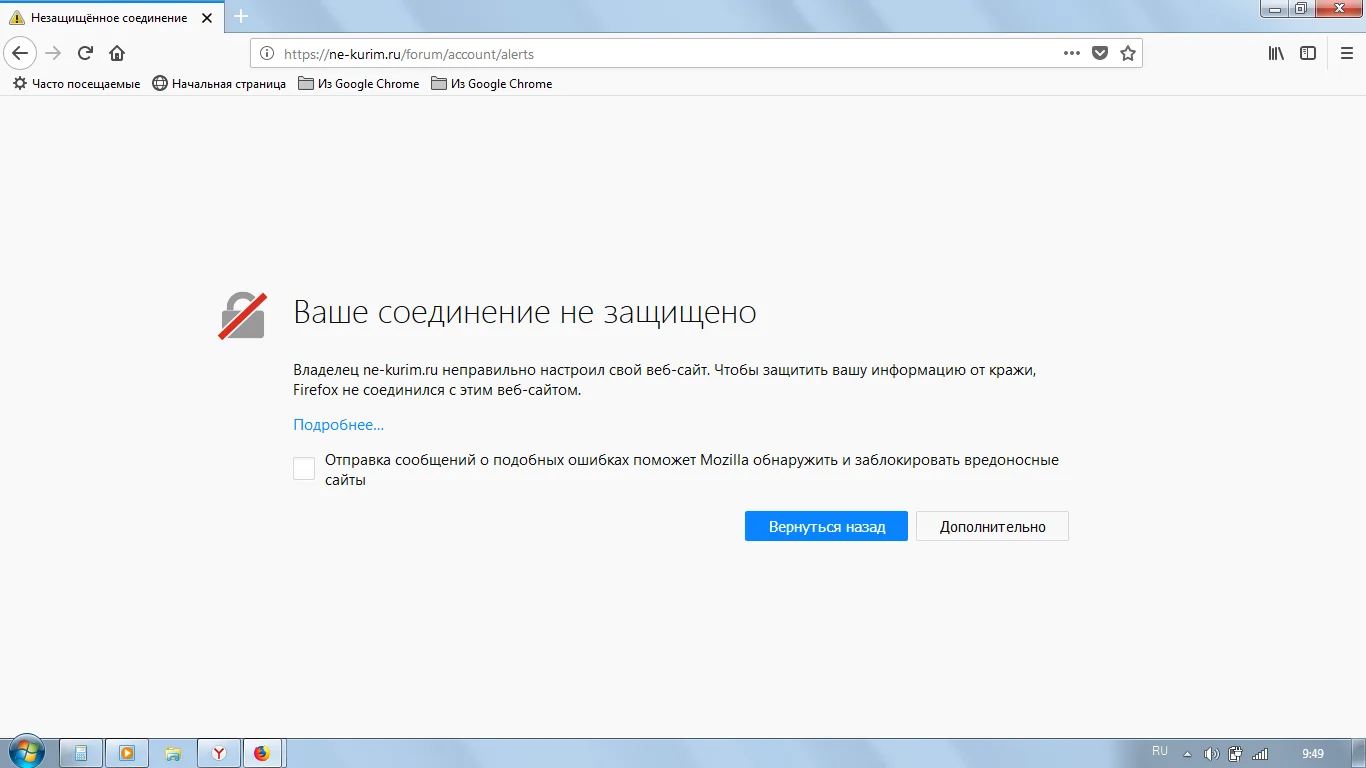Image resolution: width=1366 pixels, height=768 pixels.
Task: Bookmark the page using the star icon
Action: tap(1128, 53)
